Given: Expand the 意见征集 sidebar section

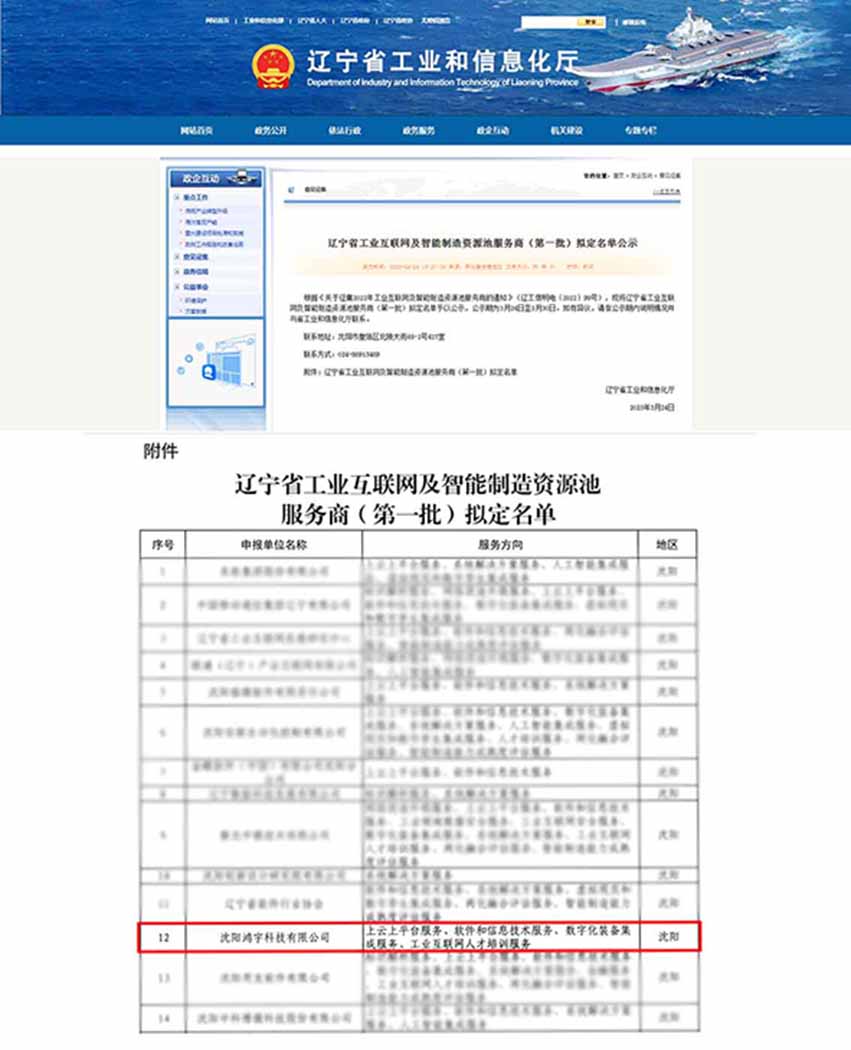Looking at the screenshot, I should pos(195,257).
